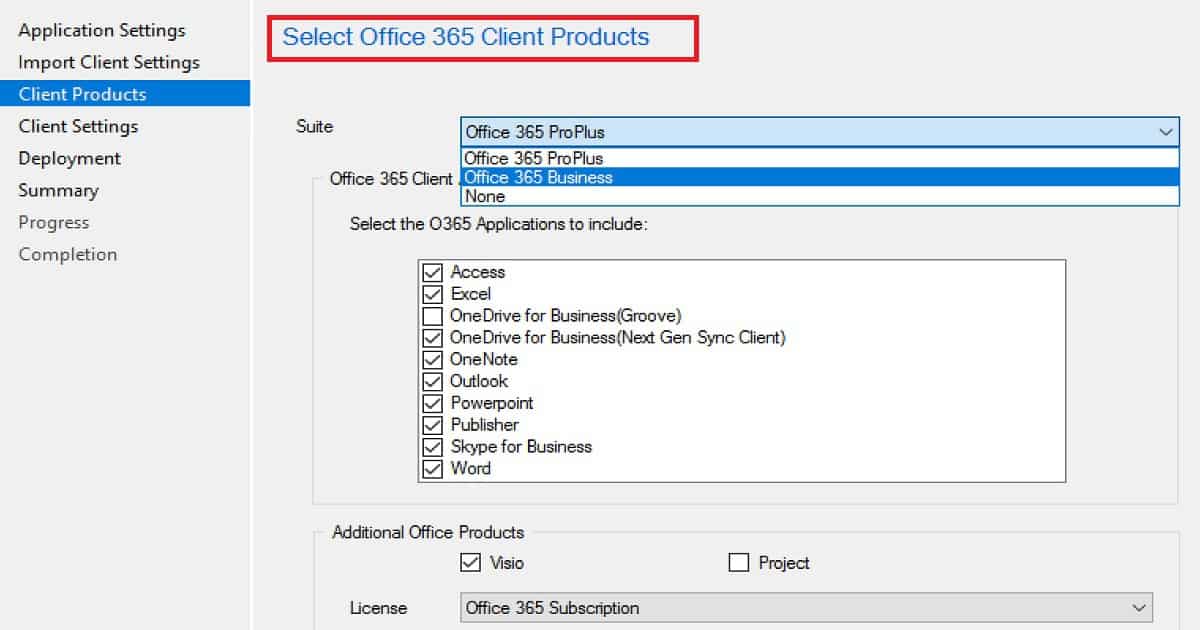
Task: Click the Progress step
Action: 54,222
